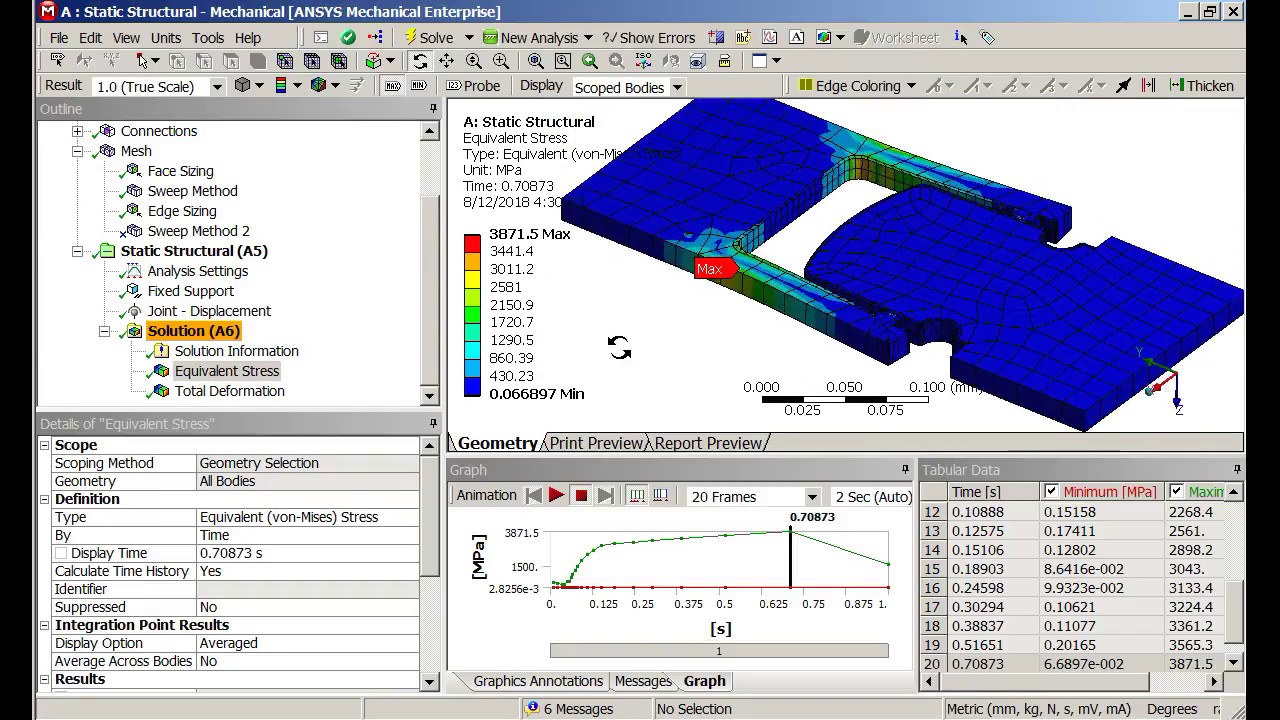The width and height of the screenshot is (1280, 720).
Task: Select Solution Information in outline
Action: point(237,351)
